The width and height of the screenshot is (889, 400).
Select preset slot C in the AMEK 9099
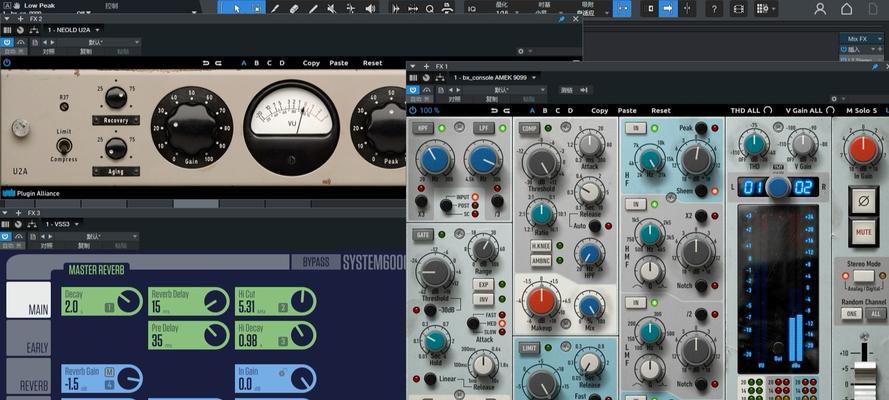[x=557, y=110]
